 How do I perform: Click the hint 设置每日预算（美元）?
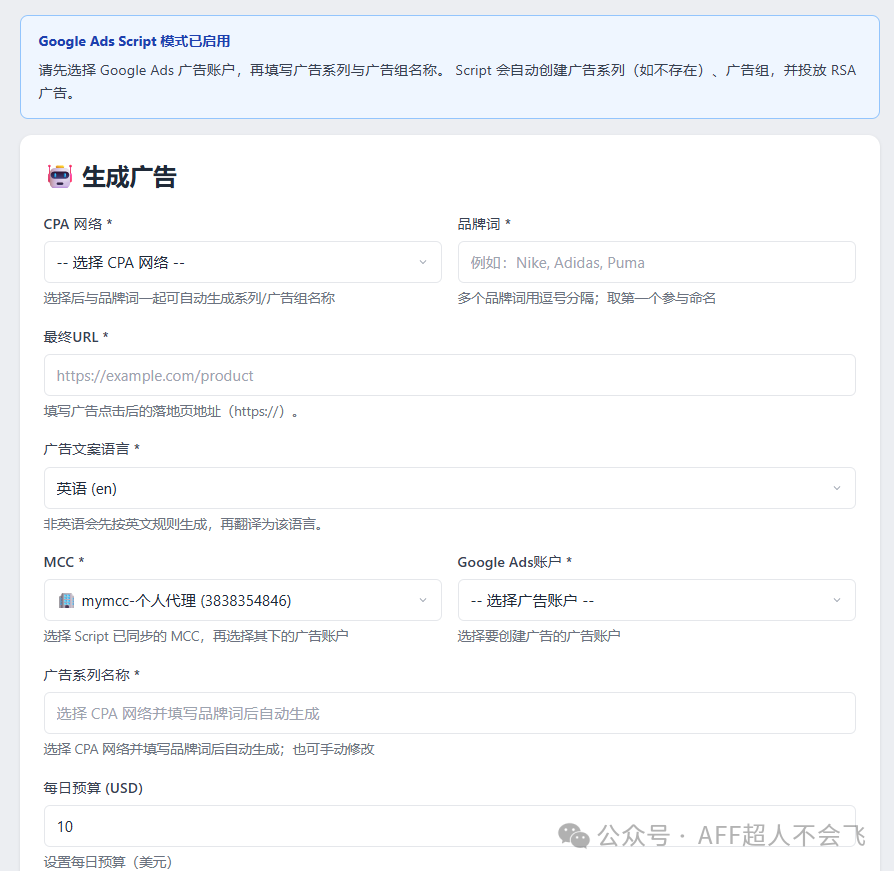(108, 862)
